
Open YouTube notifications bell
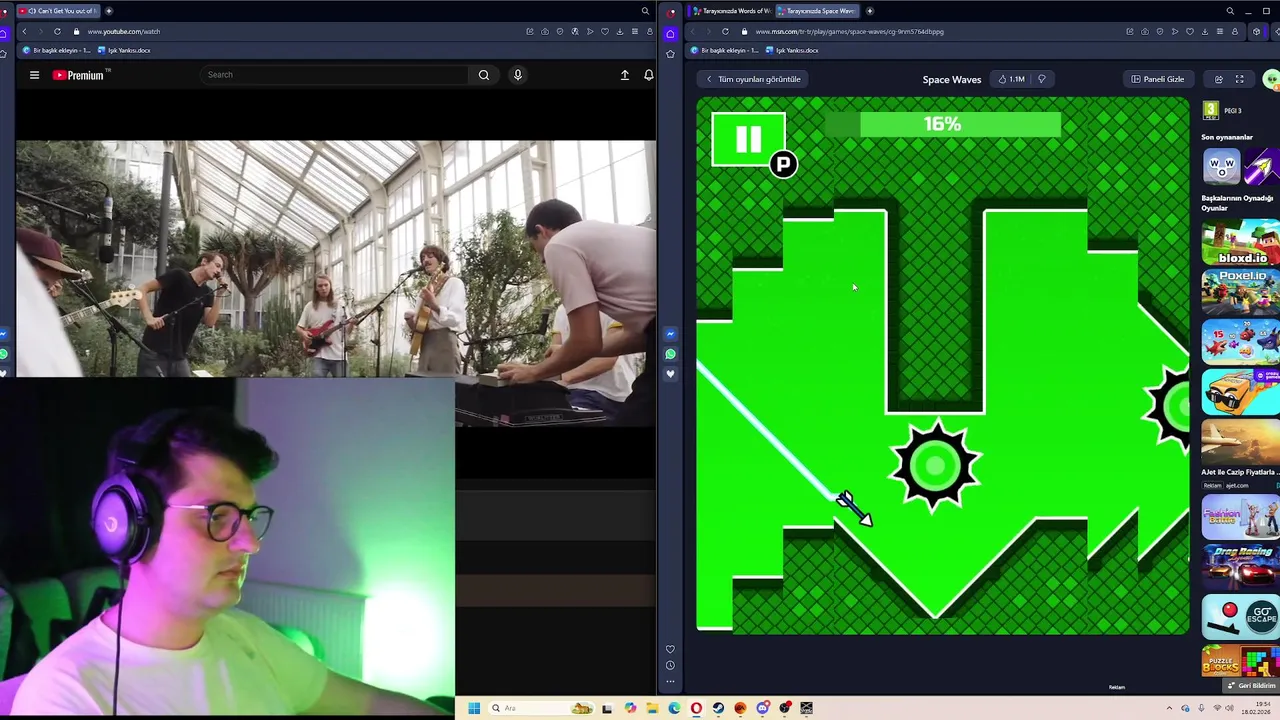tap(648, 75)
